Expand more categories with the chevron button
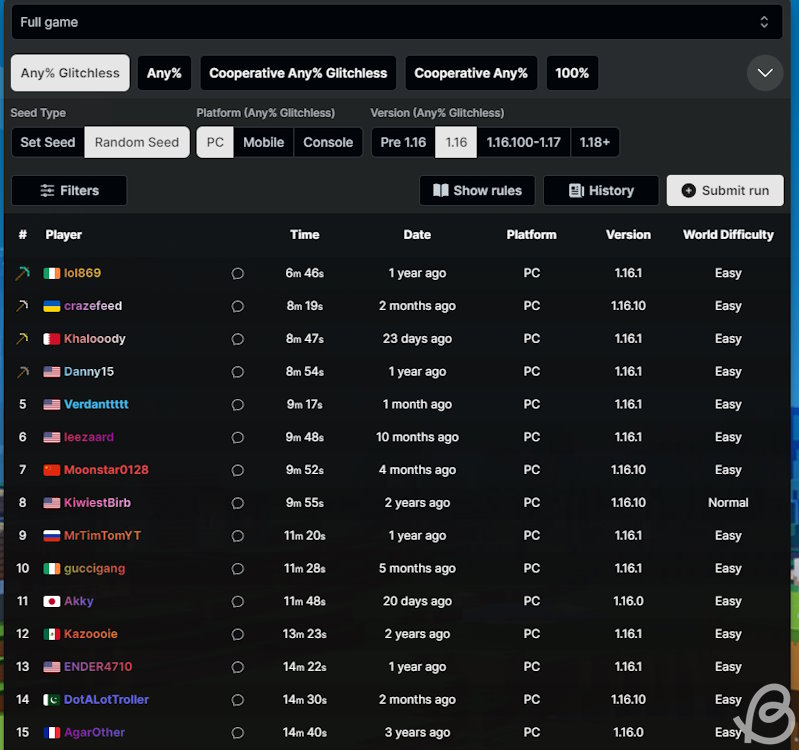Screen dimensions: 799x750 point(765,73)
